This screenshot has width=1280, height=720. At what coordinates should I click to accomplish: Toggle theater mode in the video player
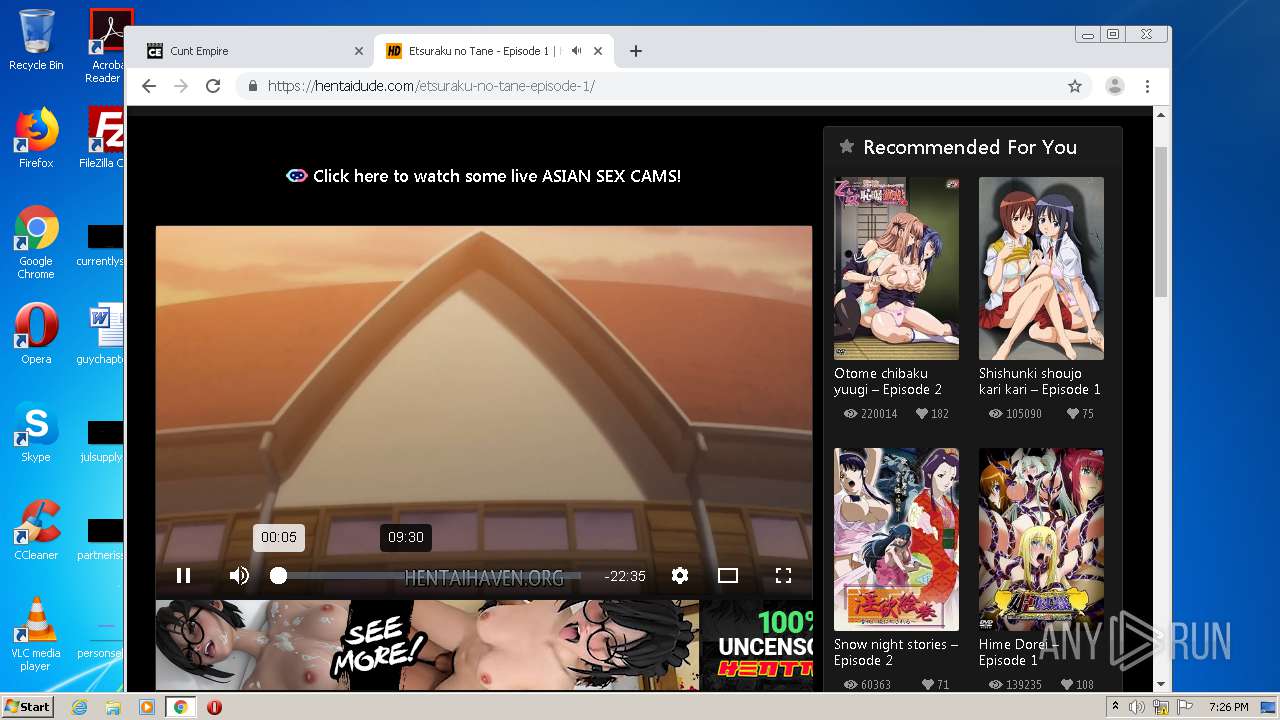728,575
